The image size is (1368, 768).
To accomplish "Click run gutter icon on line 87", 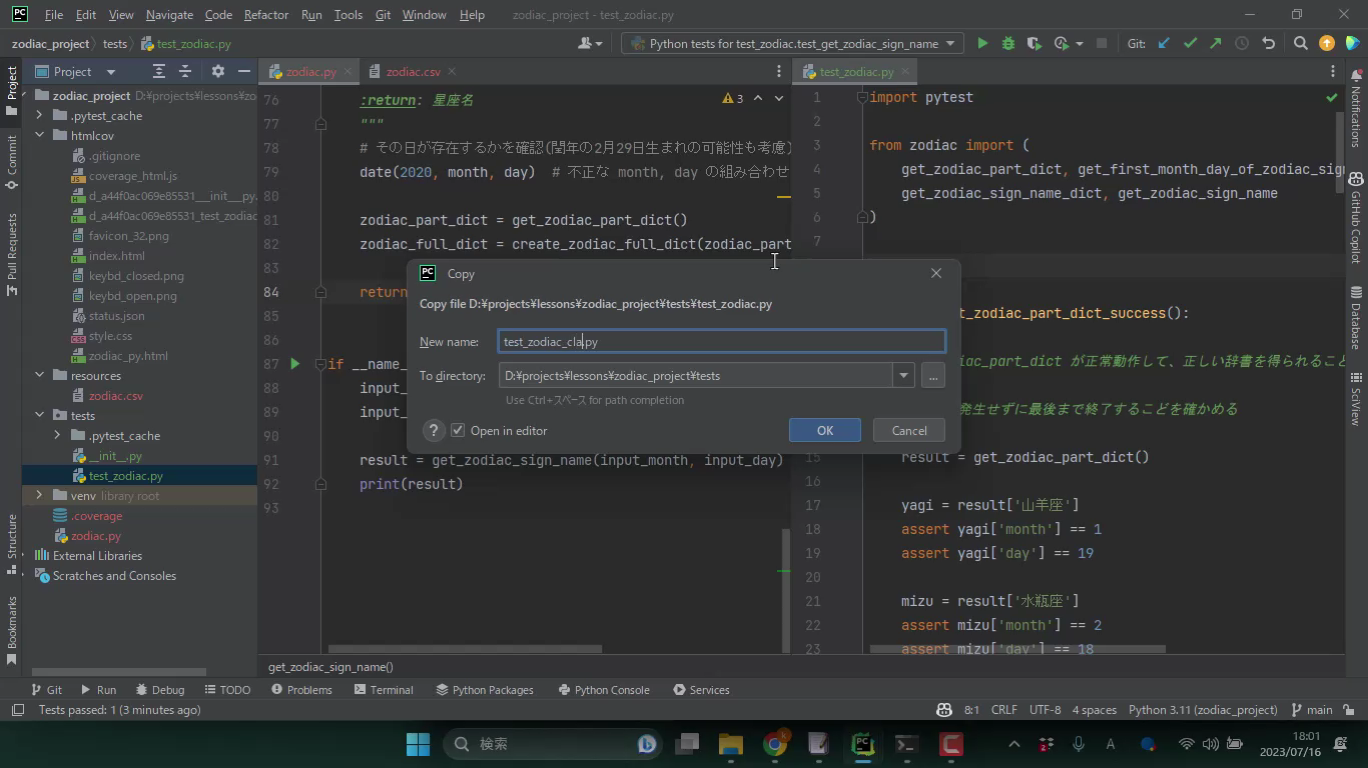I will coord(295,364).
